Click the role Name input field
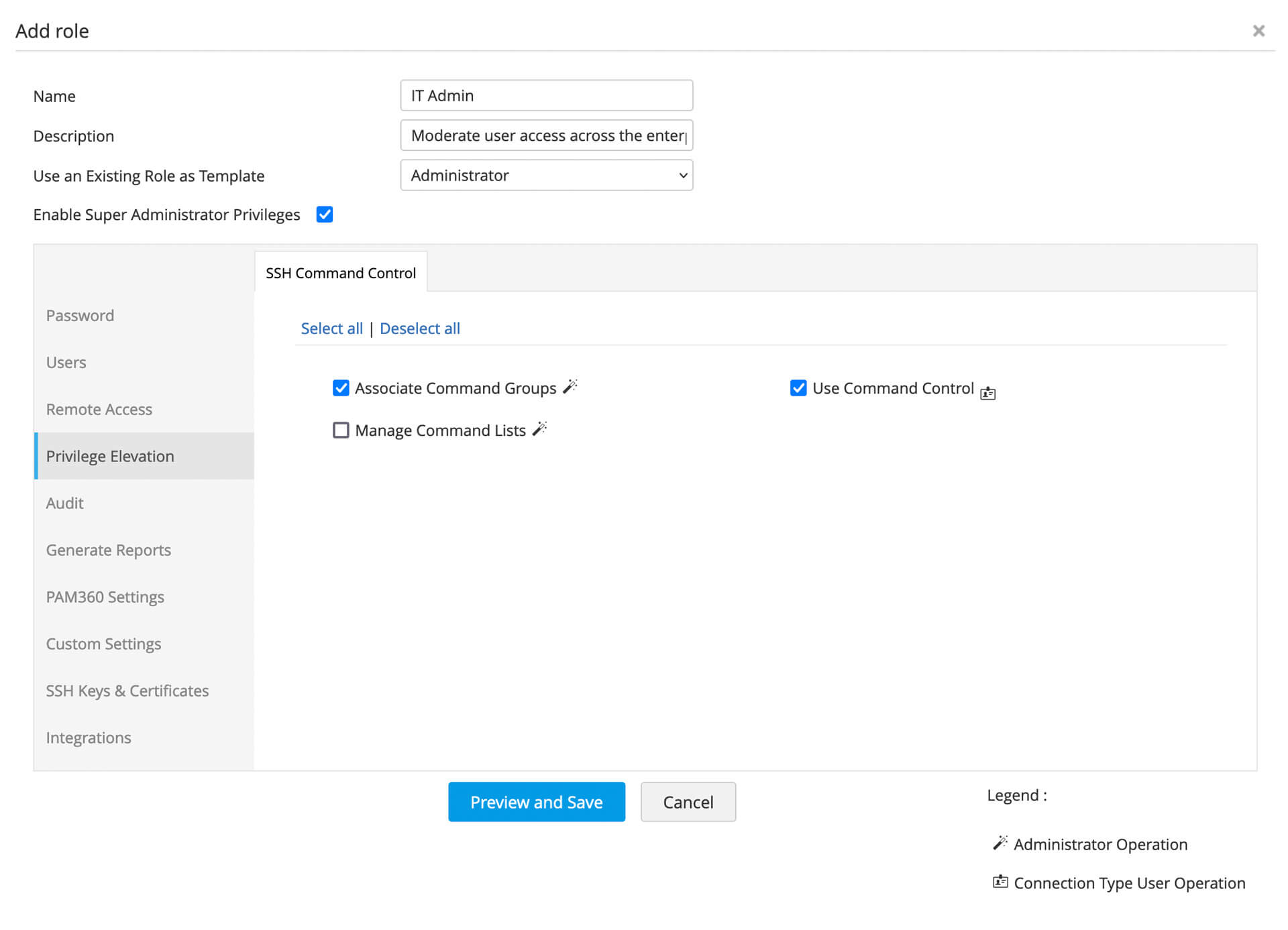The image size is (1288, 930). (546, 96)
